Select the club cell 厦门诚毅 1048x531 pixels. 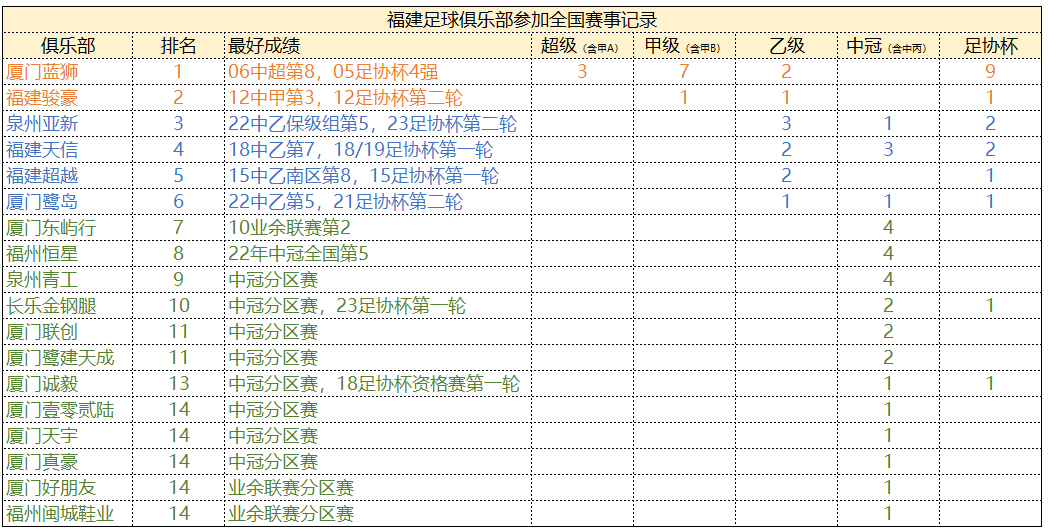pyautogui.click(x=68, y=383)
